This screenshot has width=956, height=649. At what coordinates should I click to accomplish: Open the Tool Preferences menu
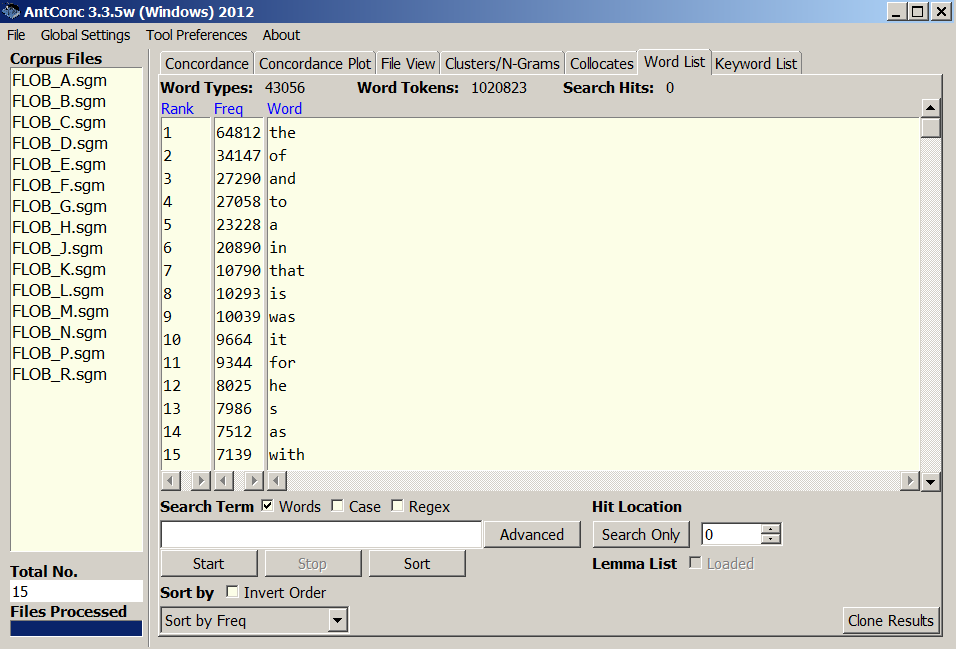pos(196,35)
